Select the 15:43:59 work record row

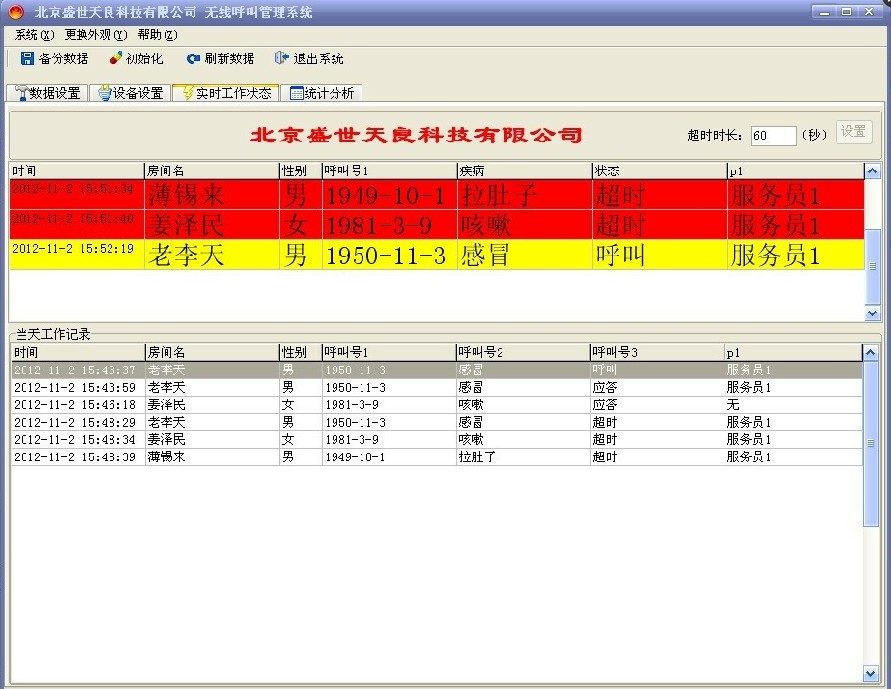436,387
